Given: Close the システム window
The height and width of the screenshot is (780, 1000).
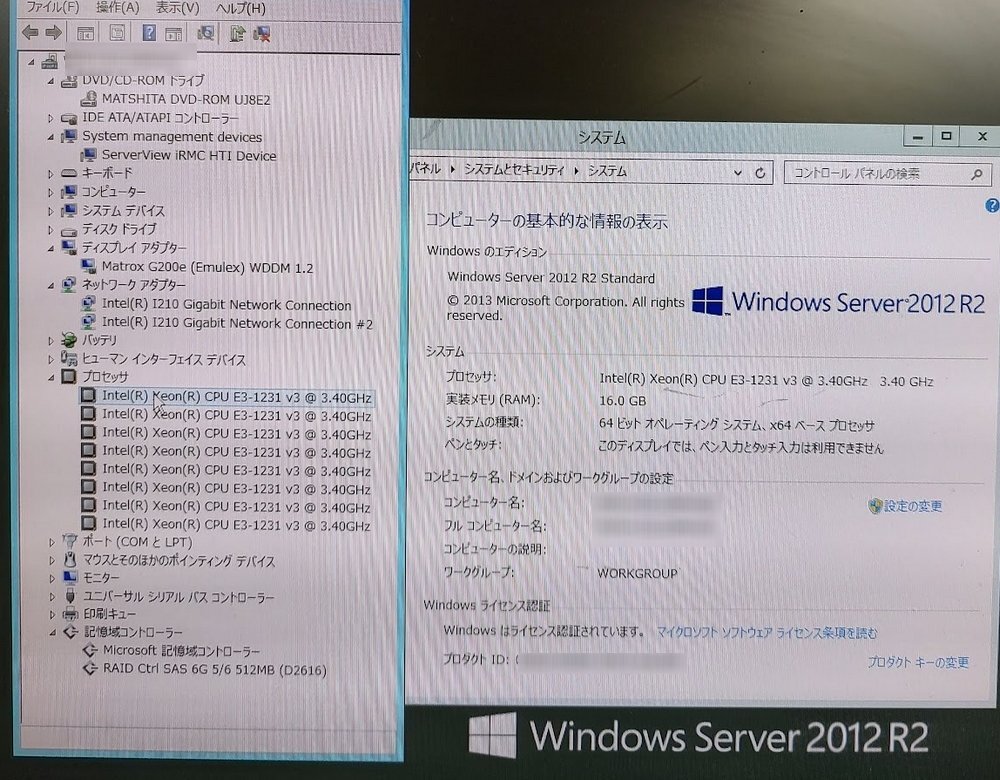Looking at the screenshot, I should [982, 136].
